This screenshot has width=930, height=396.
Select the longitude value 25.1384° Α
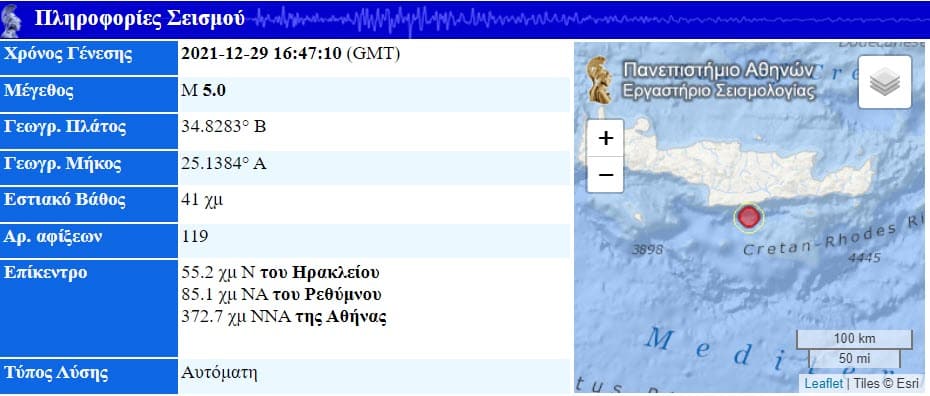(224, 164)
